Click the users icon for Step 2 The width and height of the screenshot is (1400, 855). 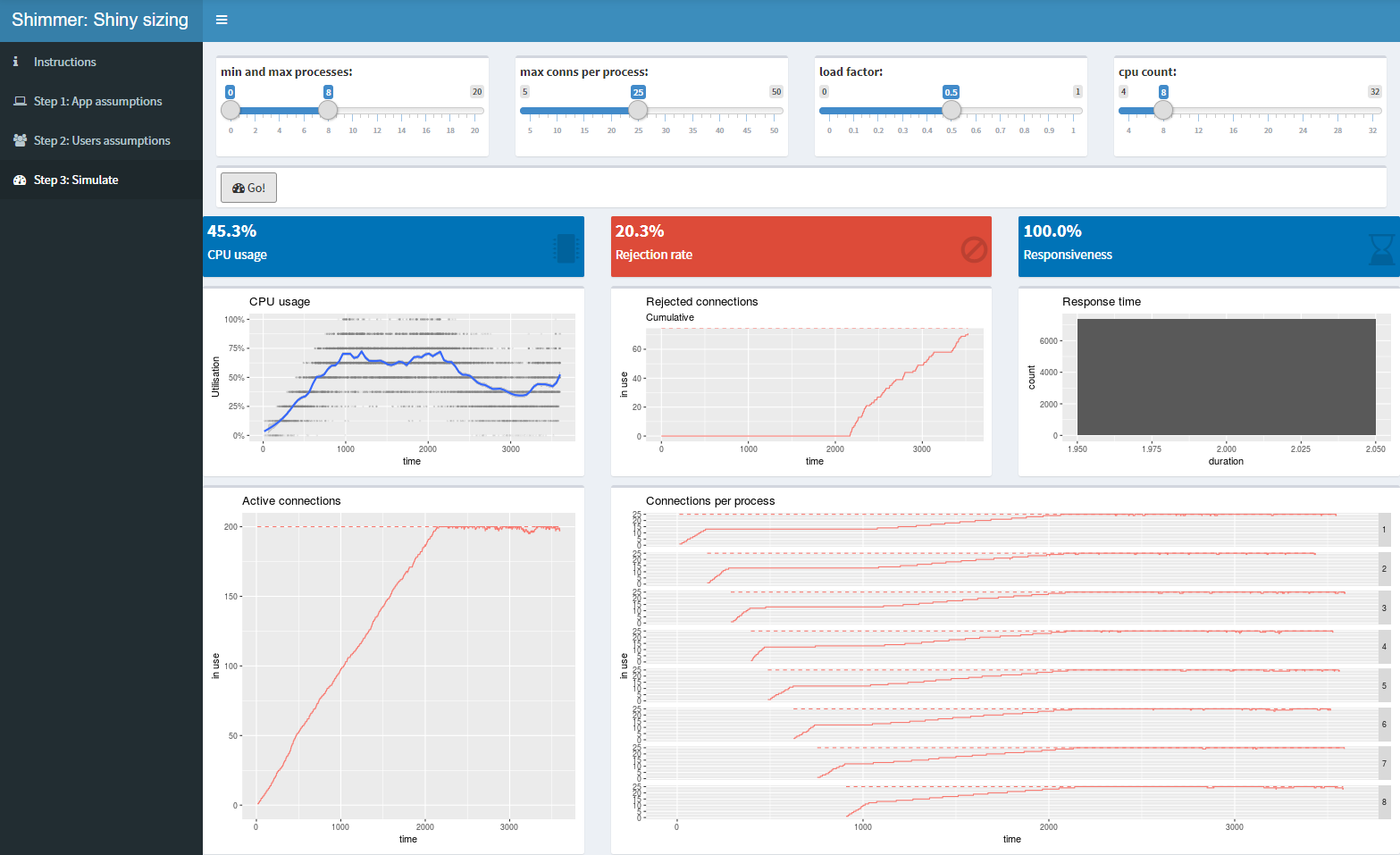pos(20,140)
